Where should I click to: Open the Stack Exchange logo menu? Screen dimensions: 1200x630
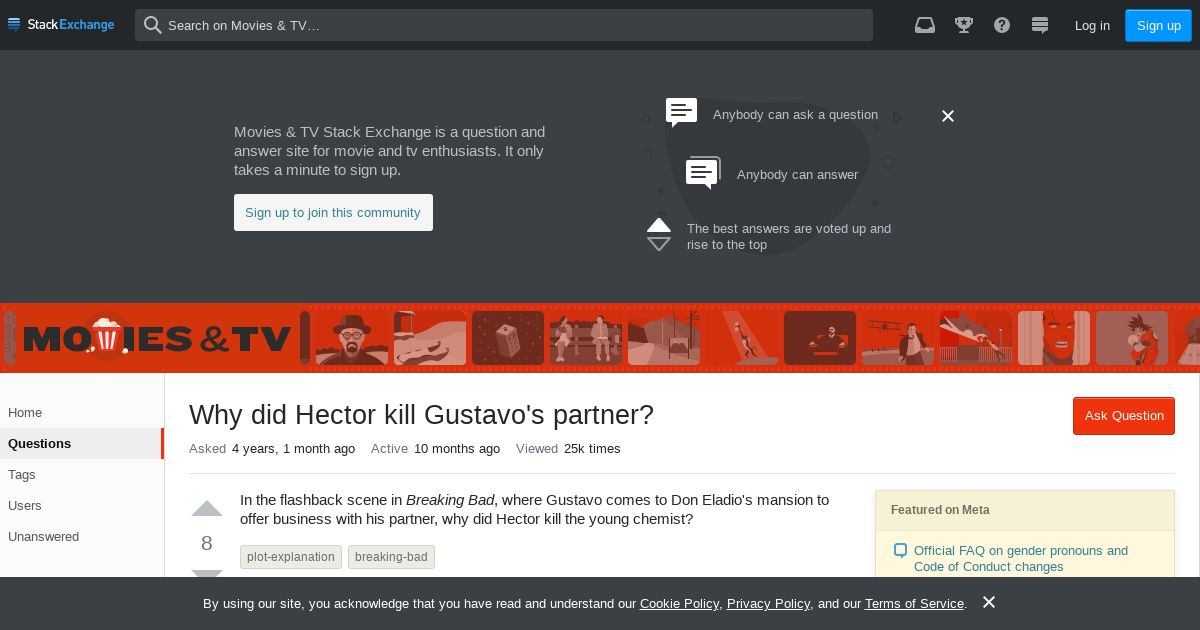pyautogui.click(x=61, y=25)
